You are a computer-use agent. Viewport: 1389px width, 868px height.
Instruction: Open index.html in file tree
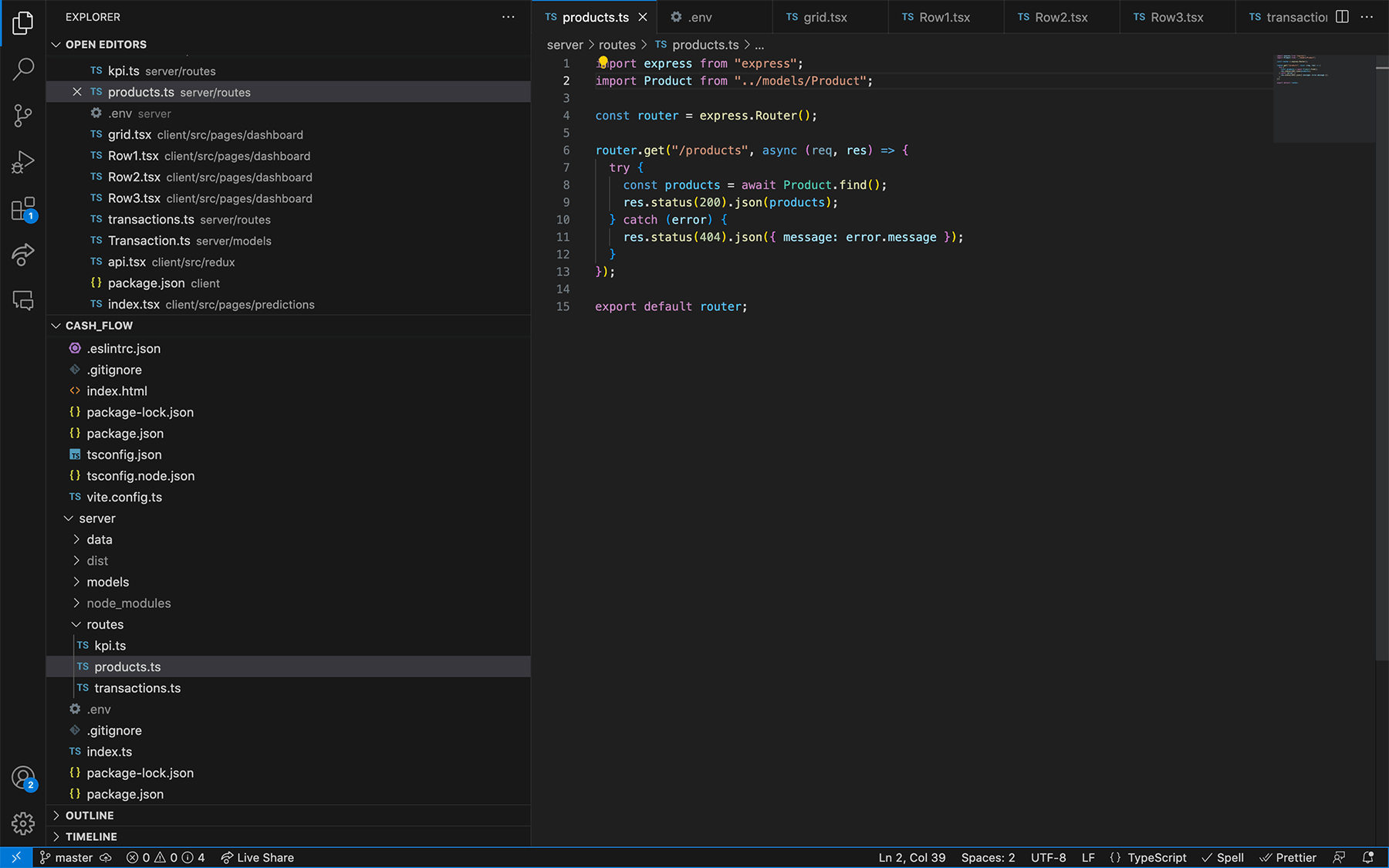click(x=289, y=391)
